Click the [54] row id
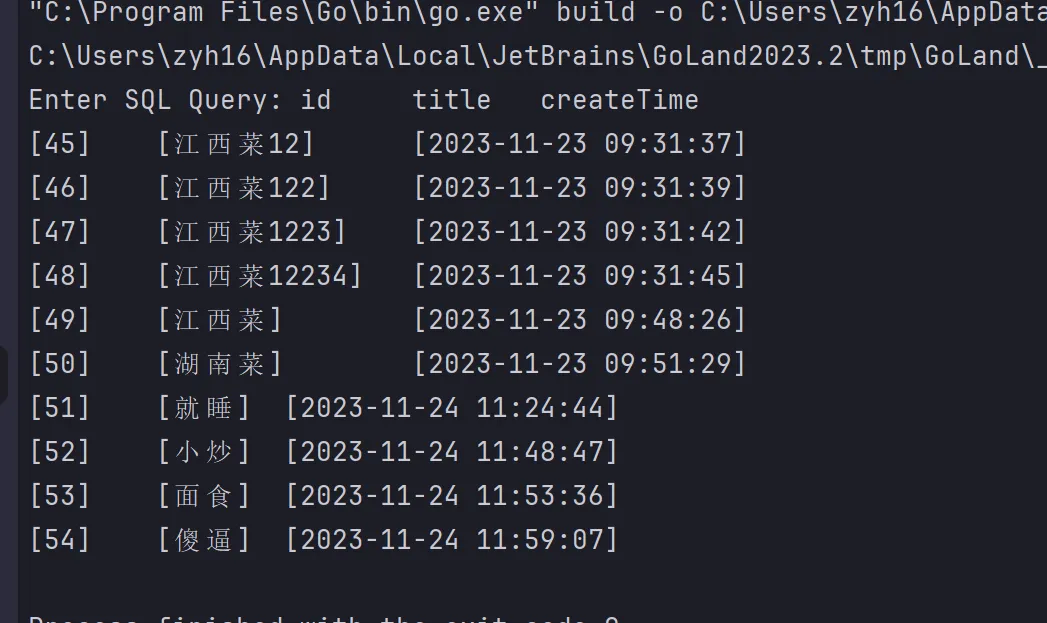The height and width of the screenshot is (623, 1047). pyautogui.click(x=60, y=540)
